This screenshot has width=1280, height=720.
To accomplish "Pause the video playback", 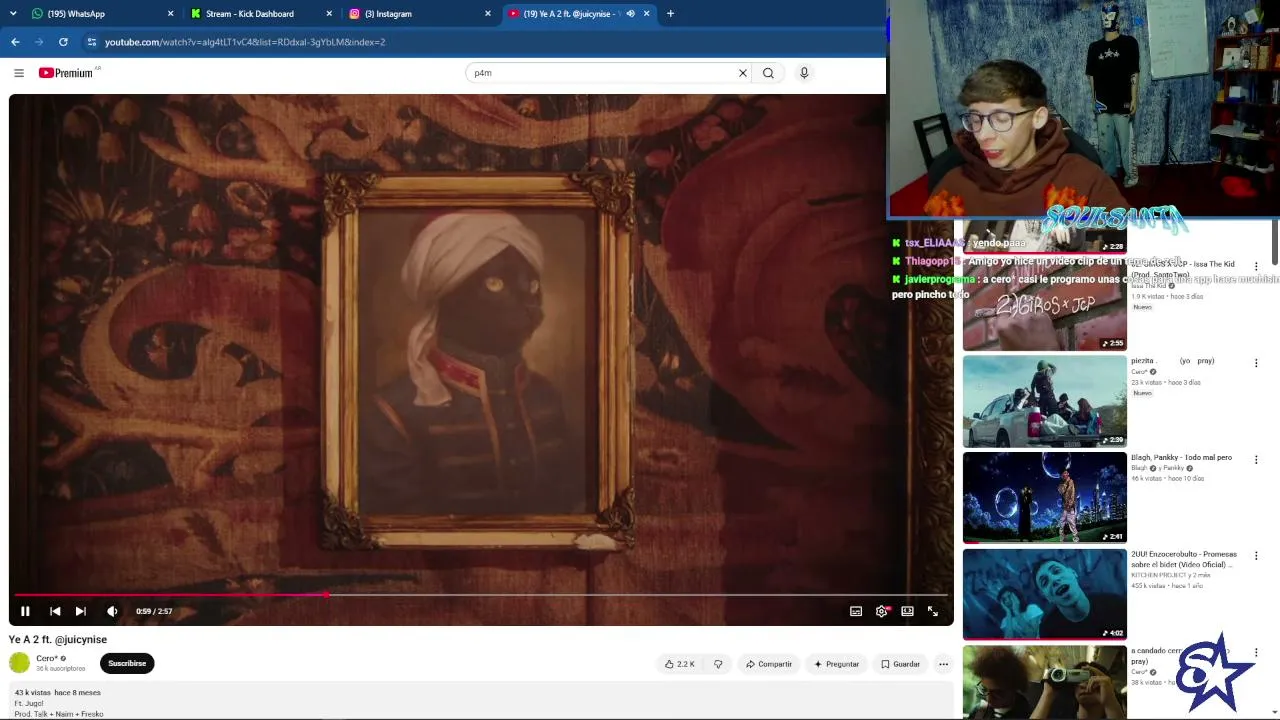I will [x=25, y=611].
